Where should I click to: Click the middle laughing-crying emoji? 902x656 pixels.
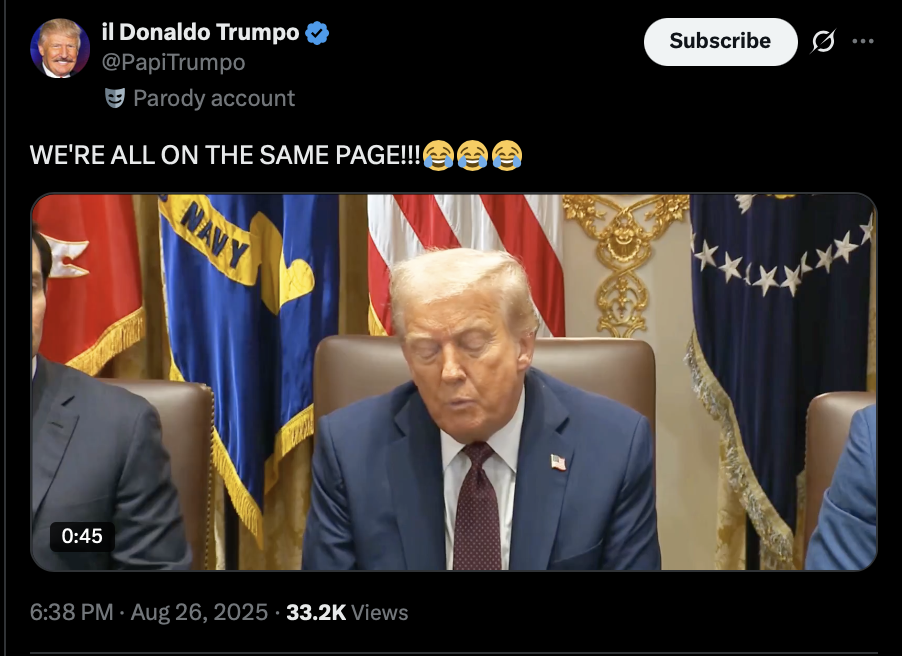[x=472, y=155]
